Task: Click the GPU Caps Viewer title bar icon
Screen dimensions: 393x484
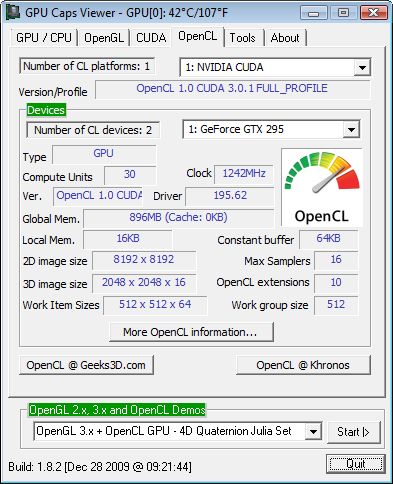Action: pyautogui.click(x=13, y=12)
